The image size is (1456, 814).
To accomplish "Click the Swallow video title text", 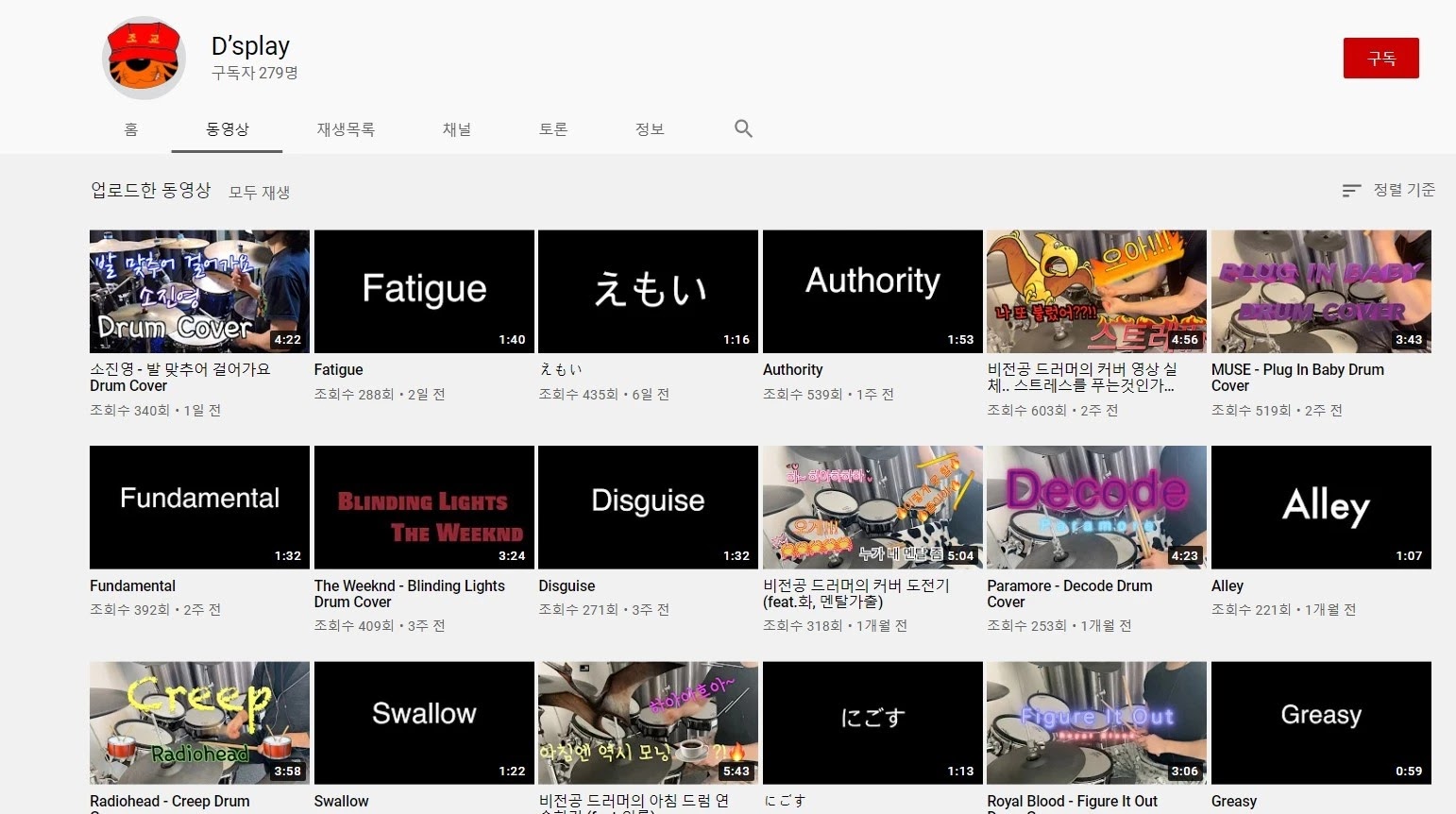I will 341,802.
